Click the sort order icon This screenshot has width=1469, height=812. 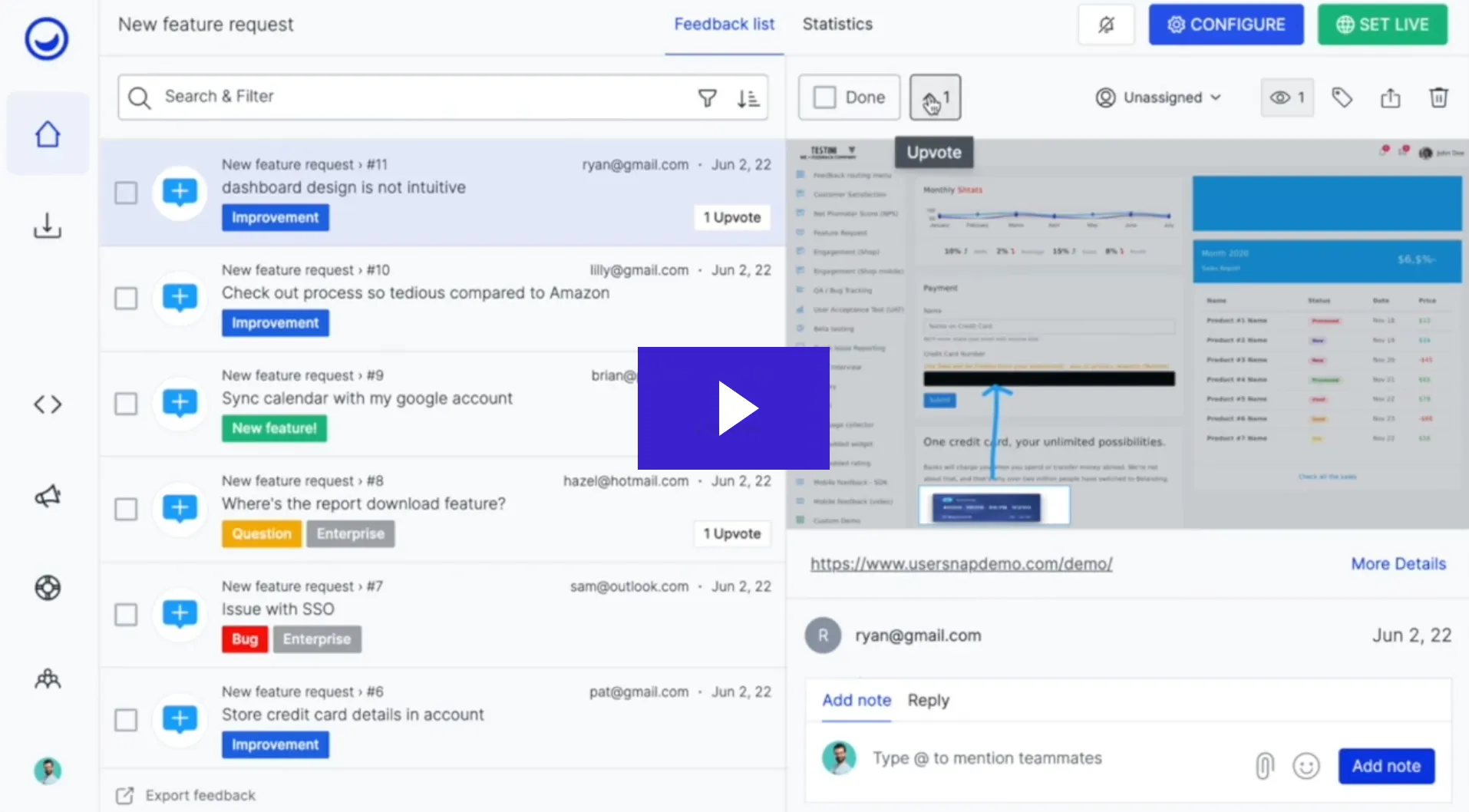748,98
